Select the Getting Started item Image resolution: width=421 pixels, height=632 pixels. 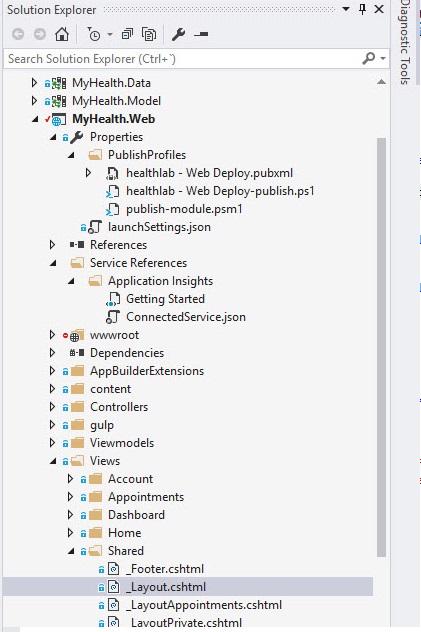(x=165, y=299)
